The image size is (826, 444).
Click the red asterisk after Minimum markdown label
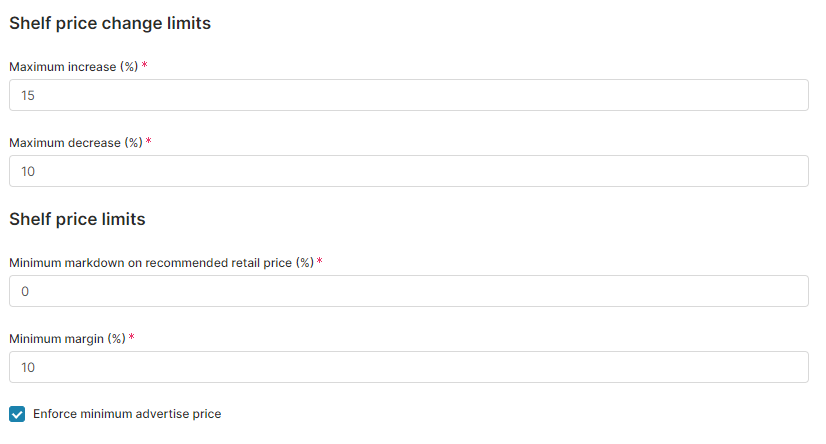tap(320, 261)
